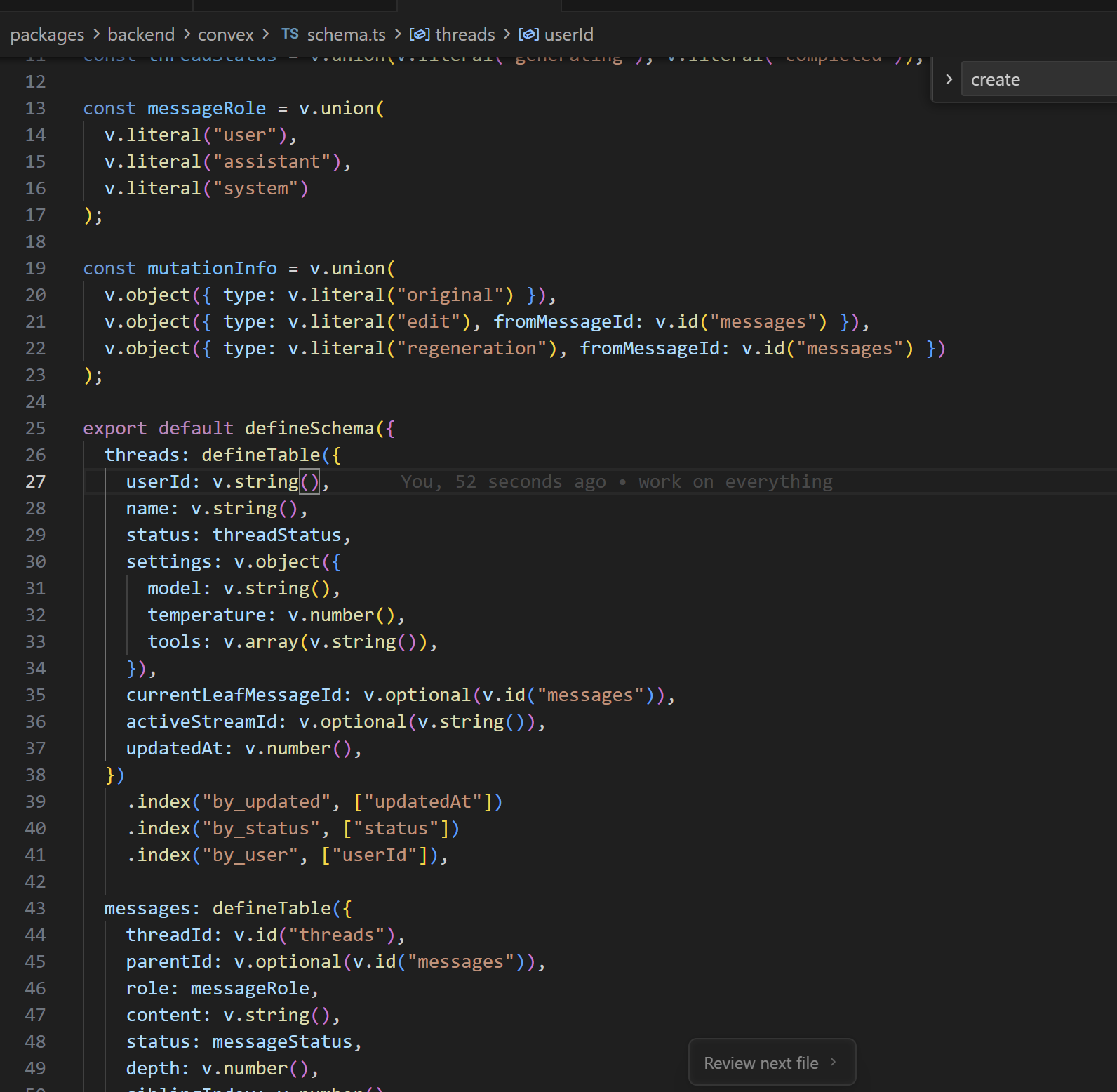
Task: Click the threads symbol icon in breadcrumbs
Action: click(x=419, y=34)
